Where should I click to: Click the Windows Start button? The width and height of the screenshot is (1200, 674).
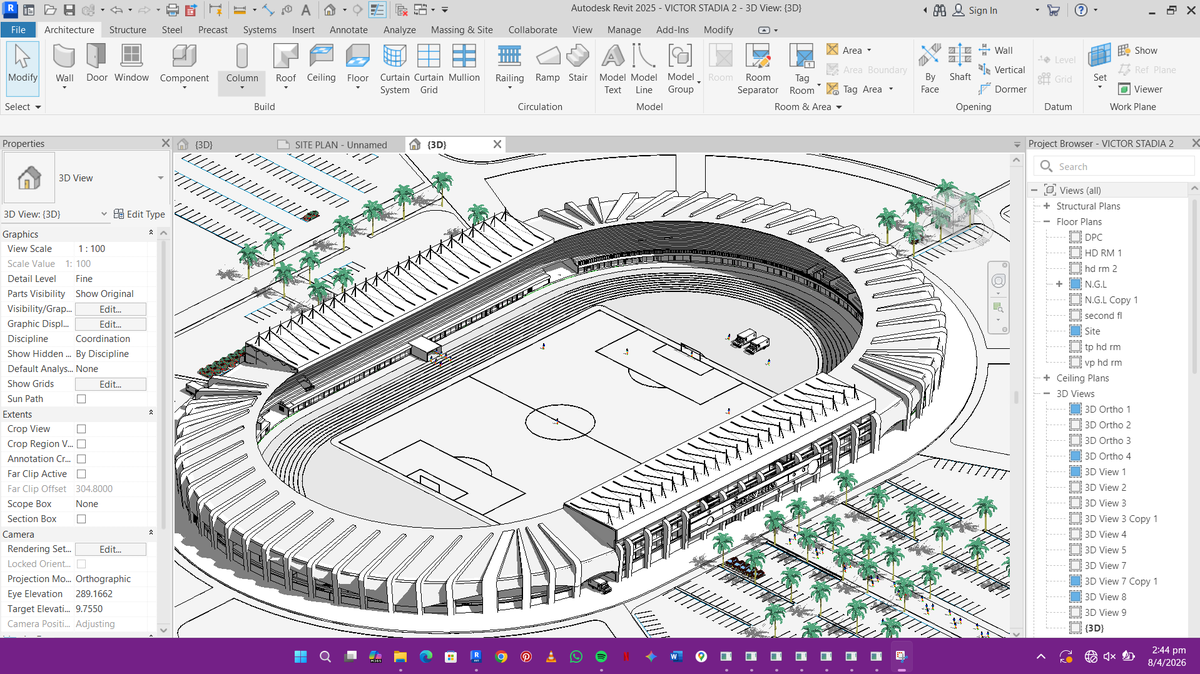300,657
